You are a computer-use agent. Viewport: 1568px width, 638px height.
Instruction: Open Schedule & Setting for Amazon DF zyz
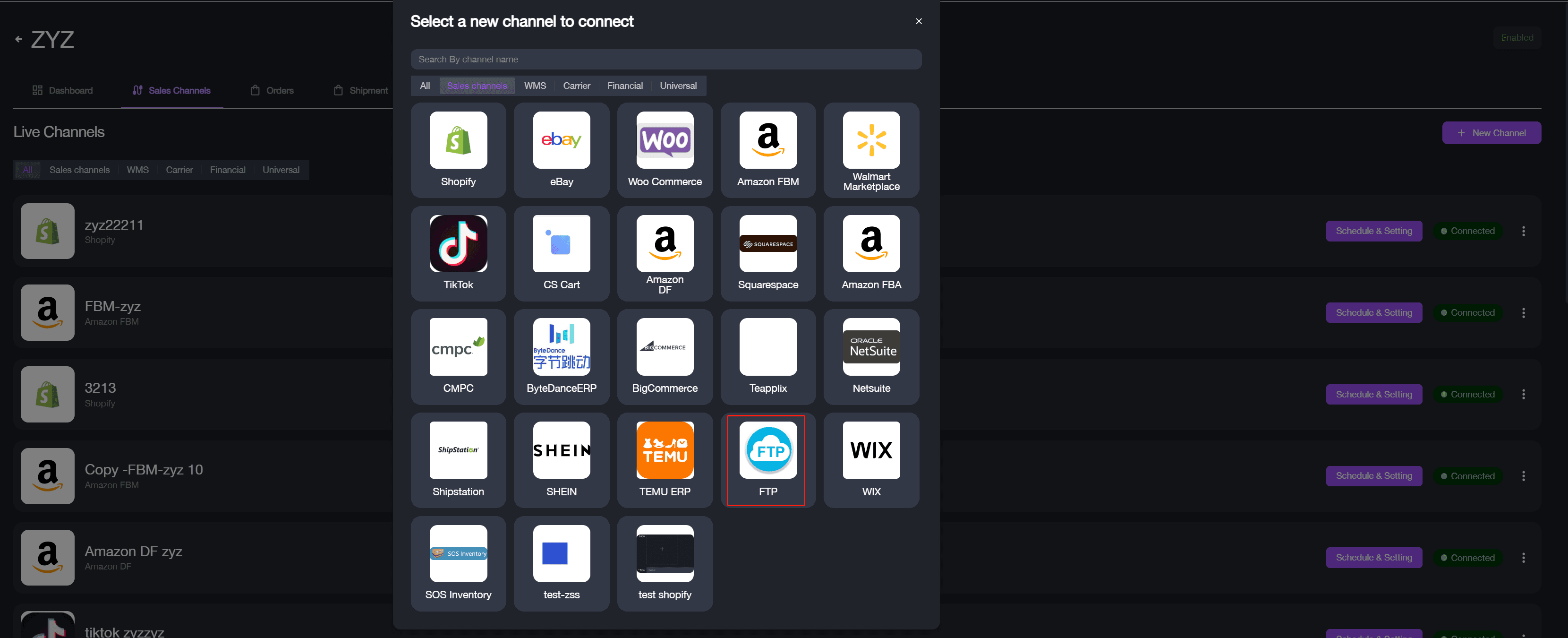click(x=1374, y=557)
